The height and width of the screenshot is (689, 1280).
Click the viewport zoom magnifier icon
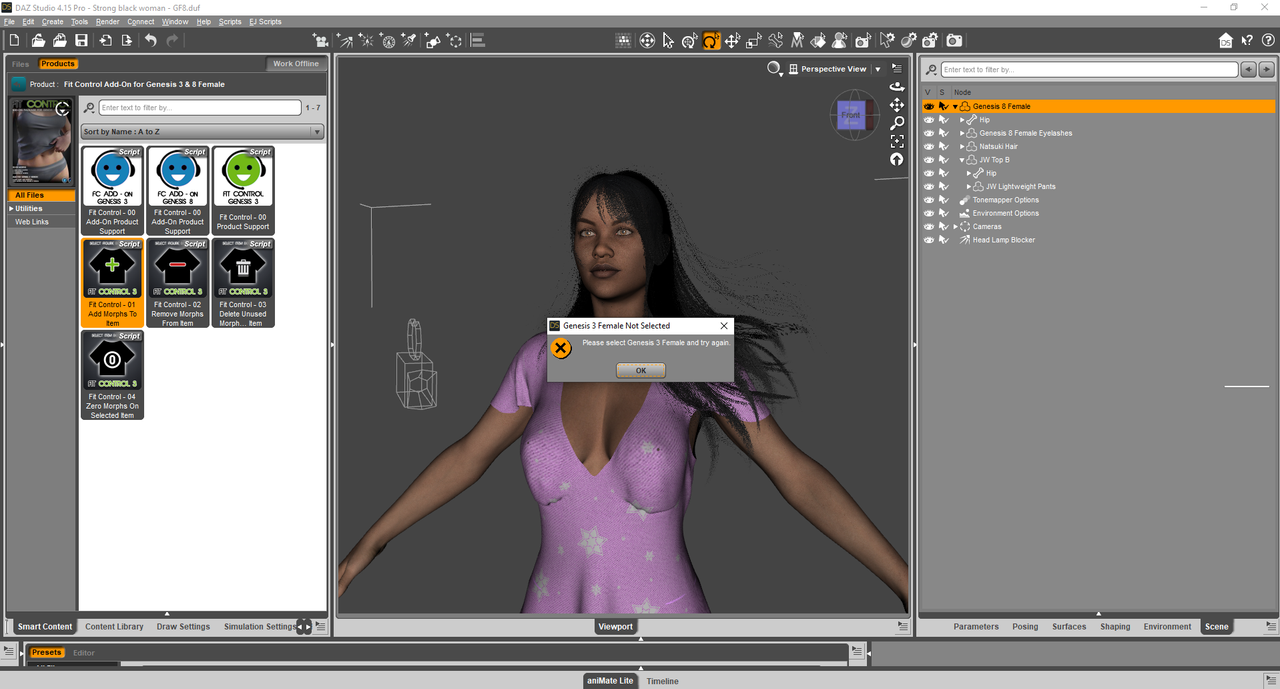(897, 123)
